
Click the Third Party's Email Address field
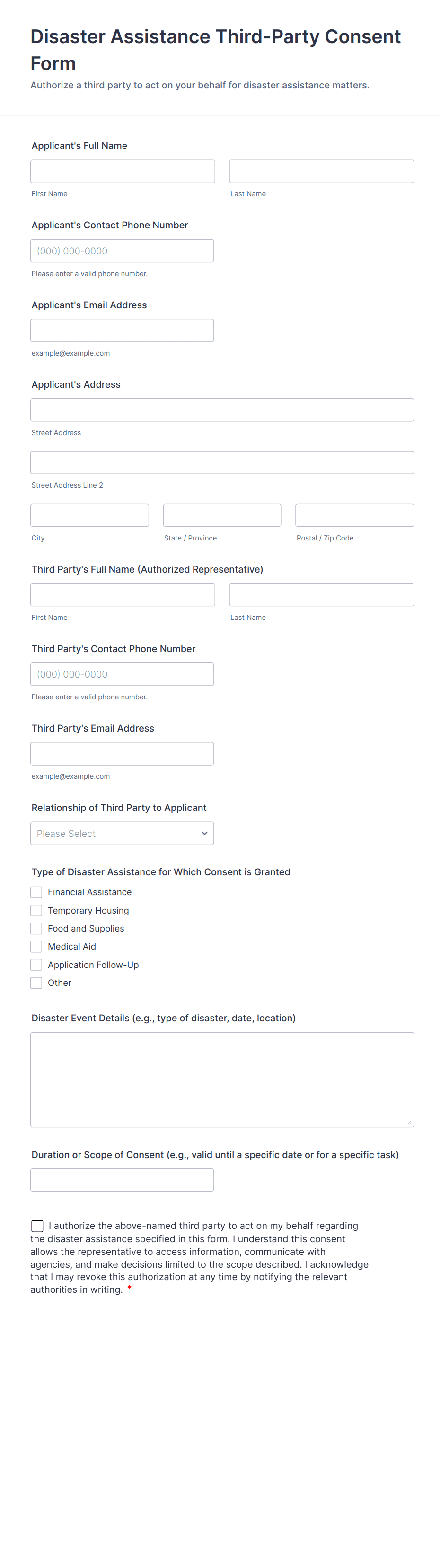122,754
